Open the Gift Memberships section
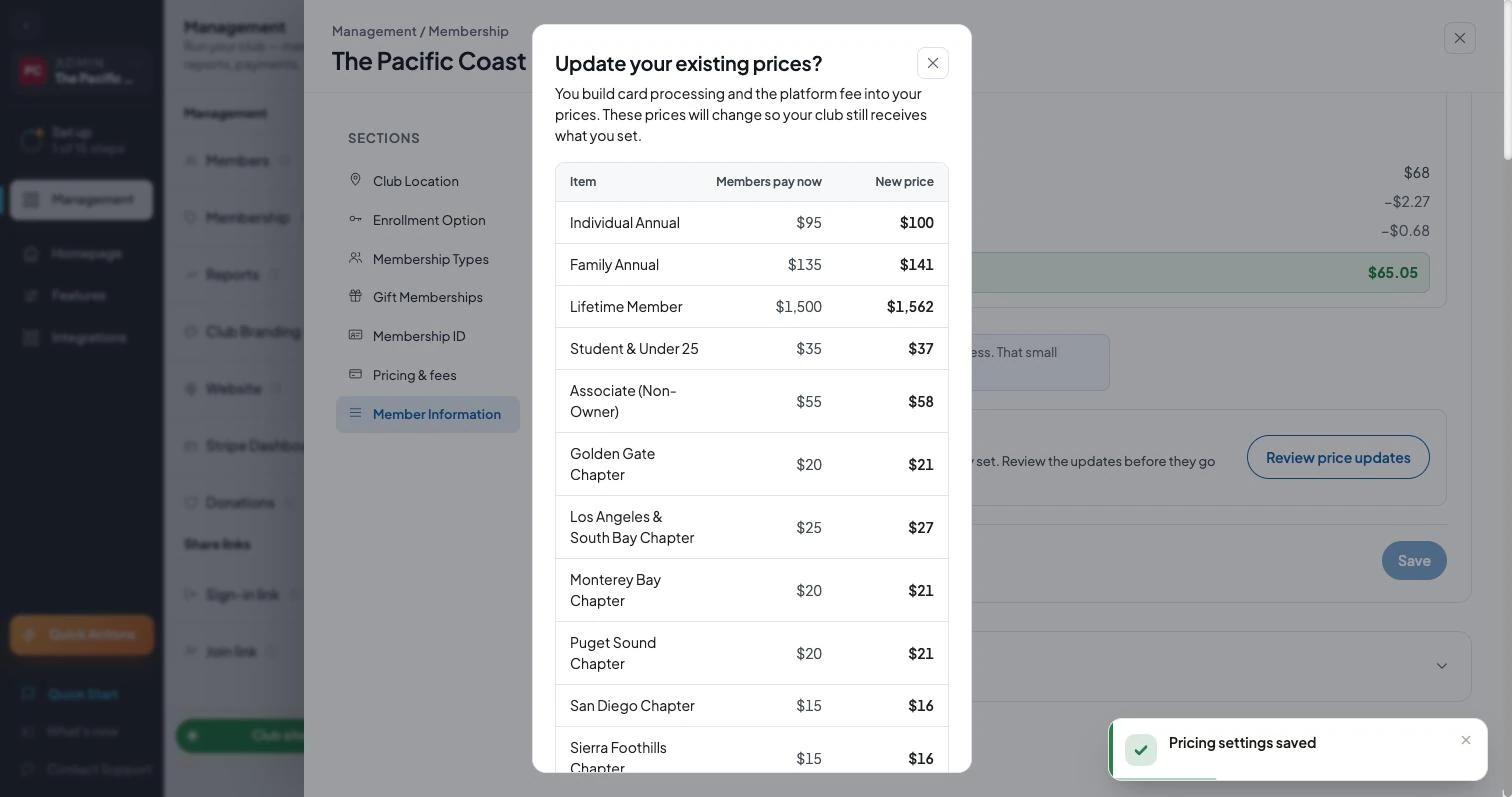 428,297
